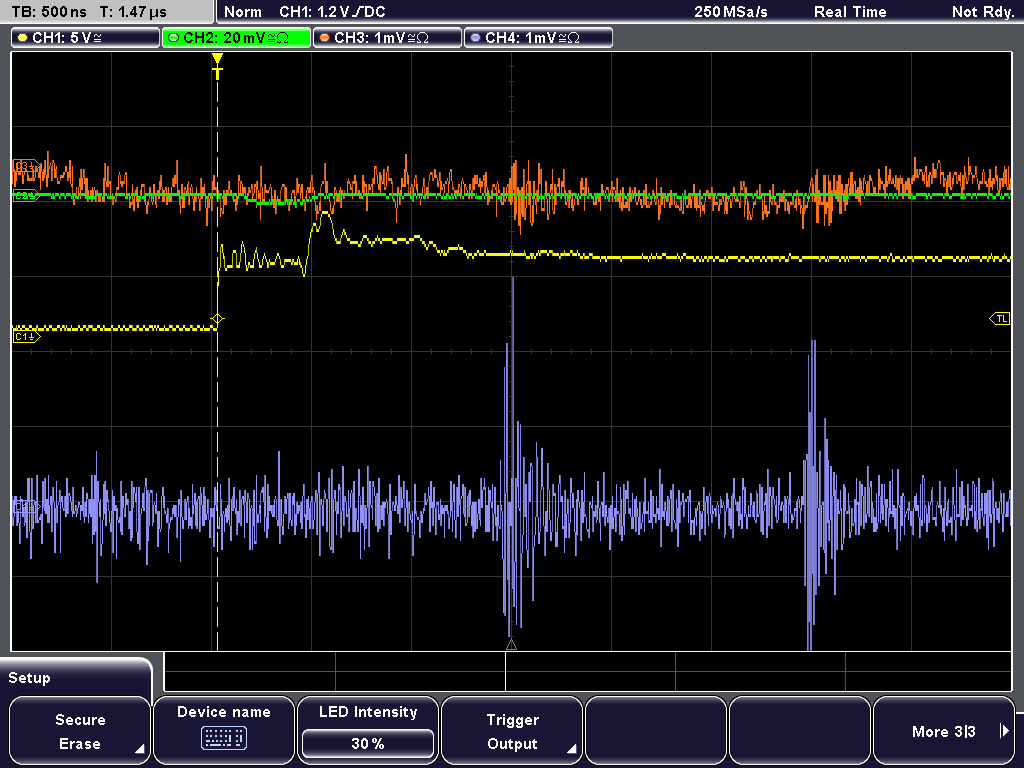Click the orange CH3 color dot
This screenshot has width=1024, height=768.
point(325,38)
